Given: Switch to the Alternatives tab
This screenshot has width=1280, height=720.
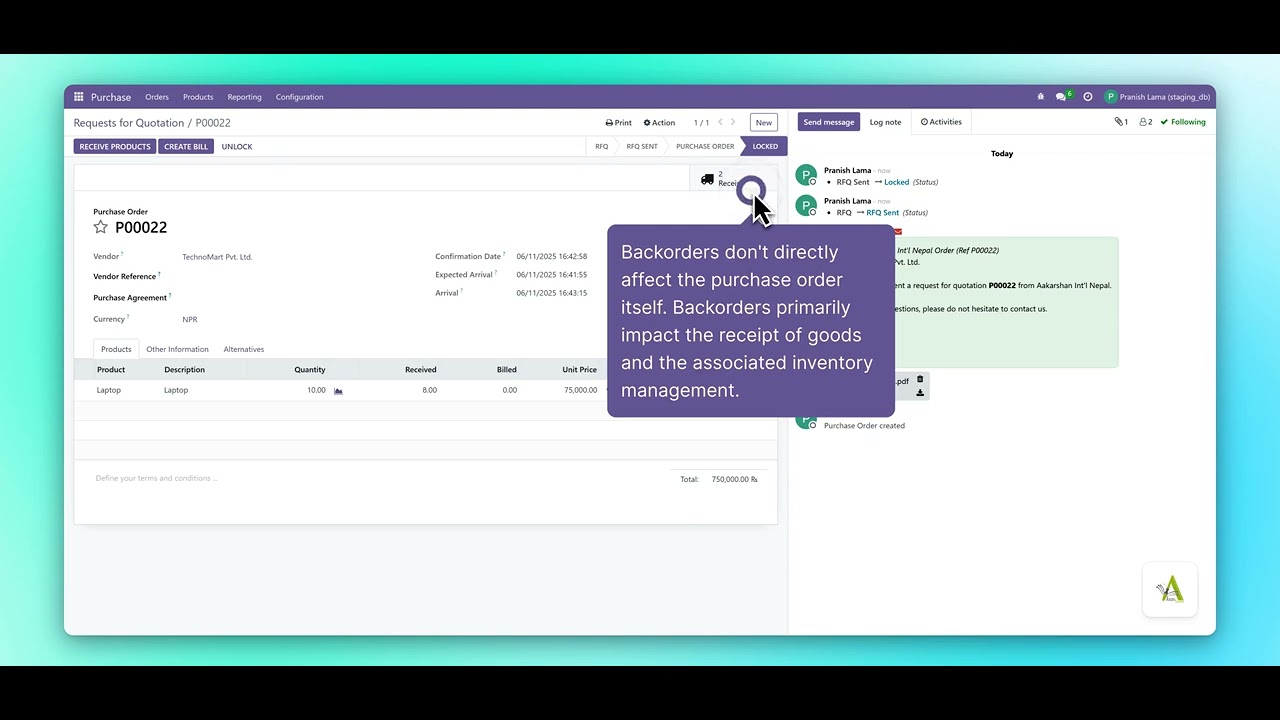Looking at the screenshot, I should tap(244, 349).
